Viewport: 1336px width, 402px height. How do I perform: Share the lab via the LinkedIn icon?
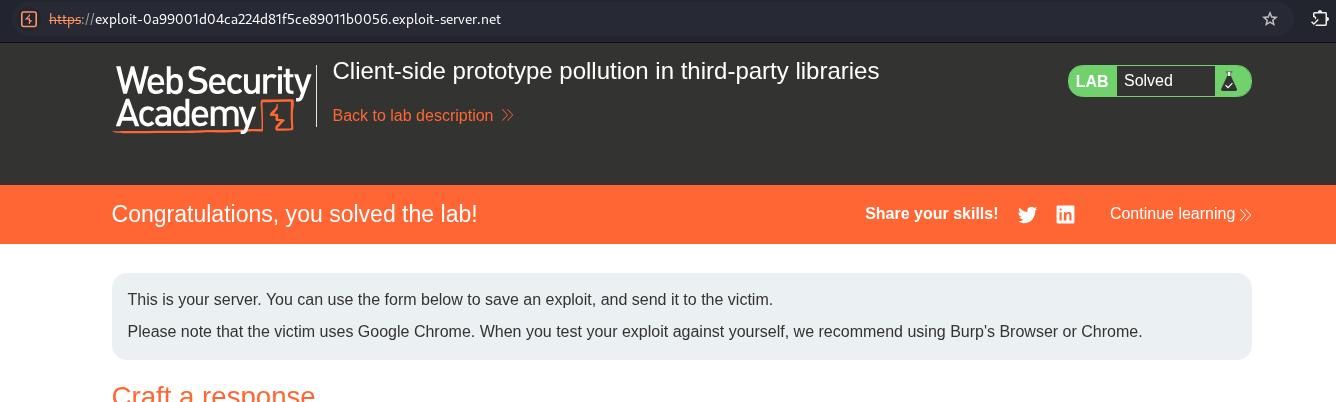pyautogui.click(x=1065, y=214)
